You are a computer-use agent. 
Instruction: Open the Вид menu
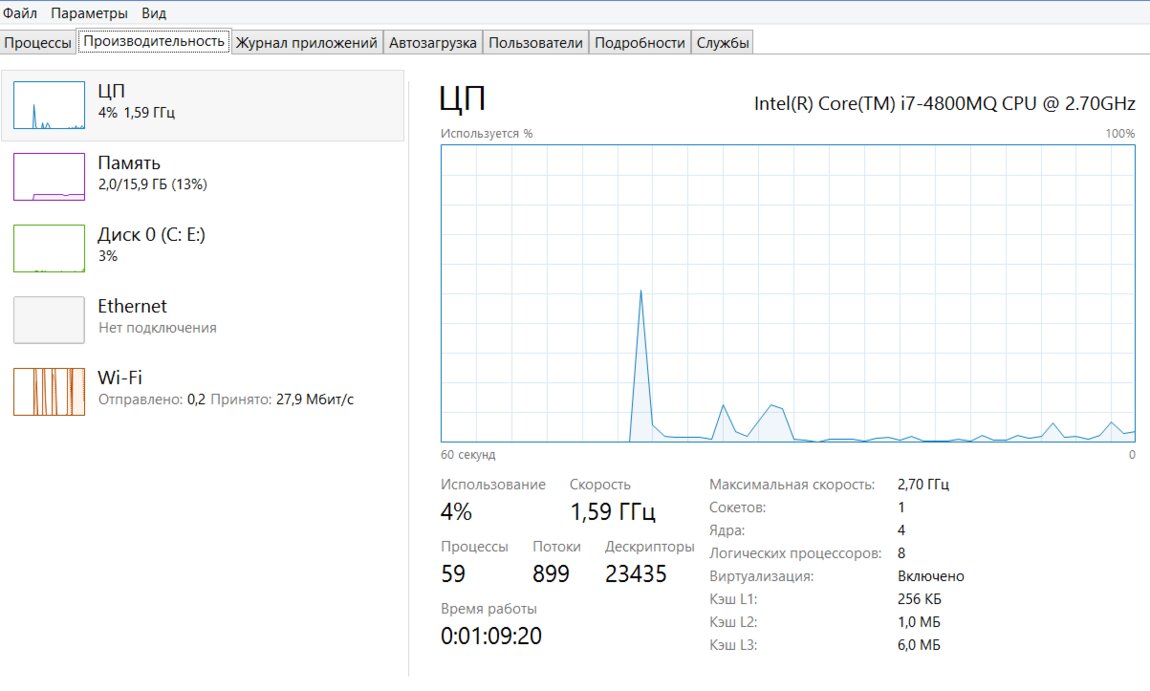[154, 13]
